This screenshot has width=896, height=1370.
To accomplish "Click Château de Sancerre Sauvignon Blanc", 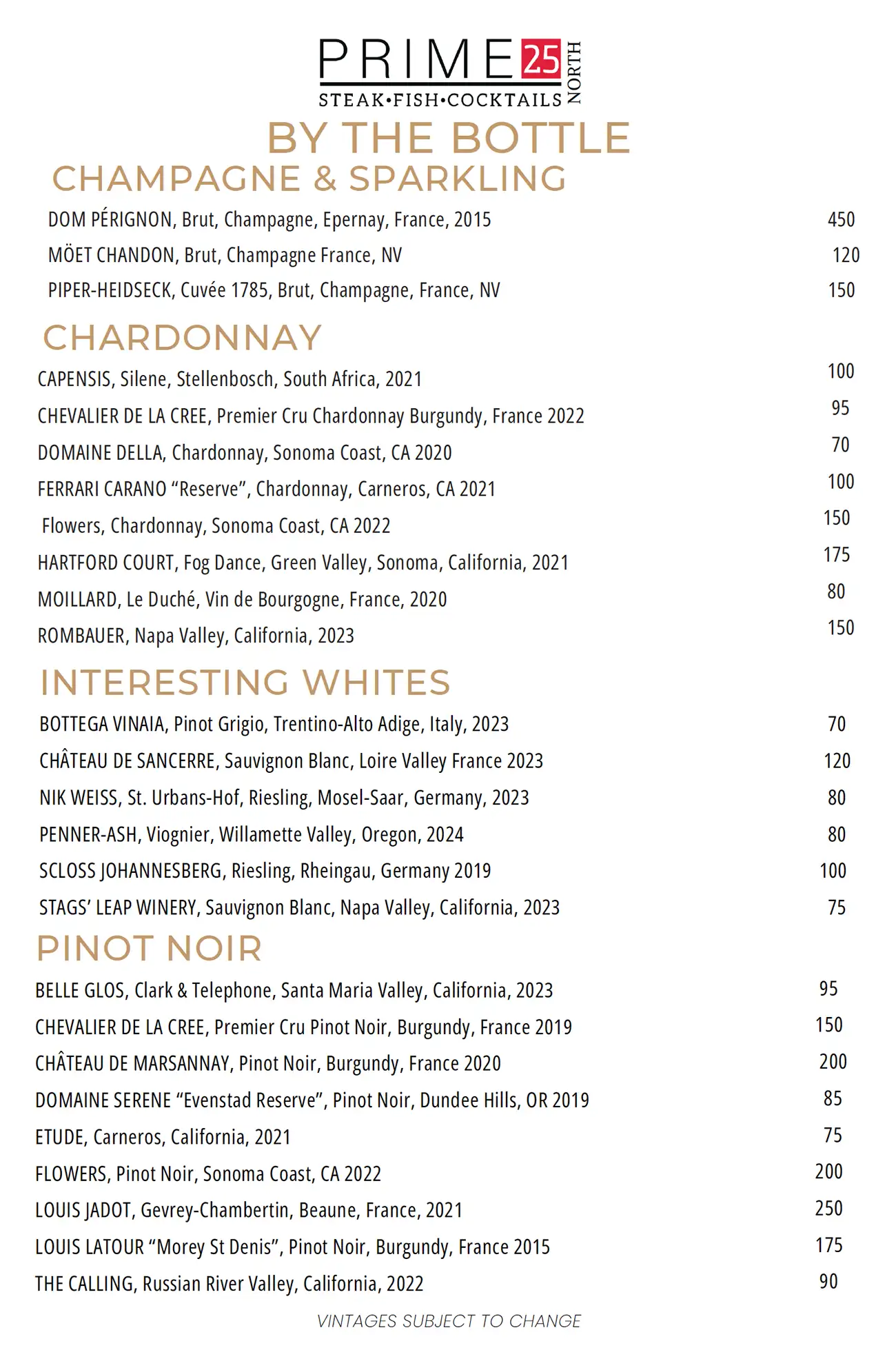I will [292, 761].
